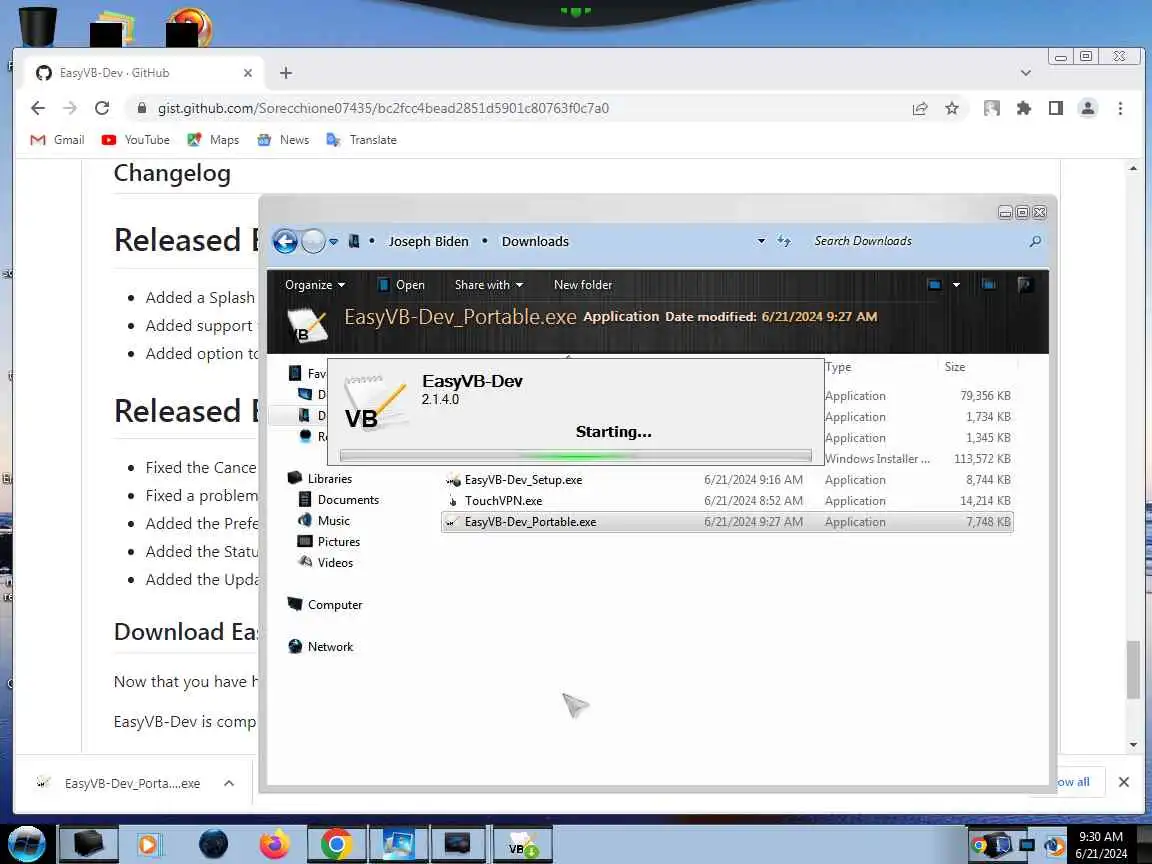Click the share page icon in address bar
Image resolution: width=1152 pixels, height=864 pixels.
(920, 108)
